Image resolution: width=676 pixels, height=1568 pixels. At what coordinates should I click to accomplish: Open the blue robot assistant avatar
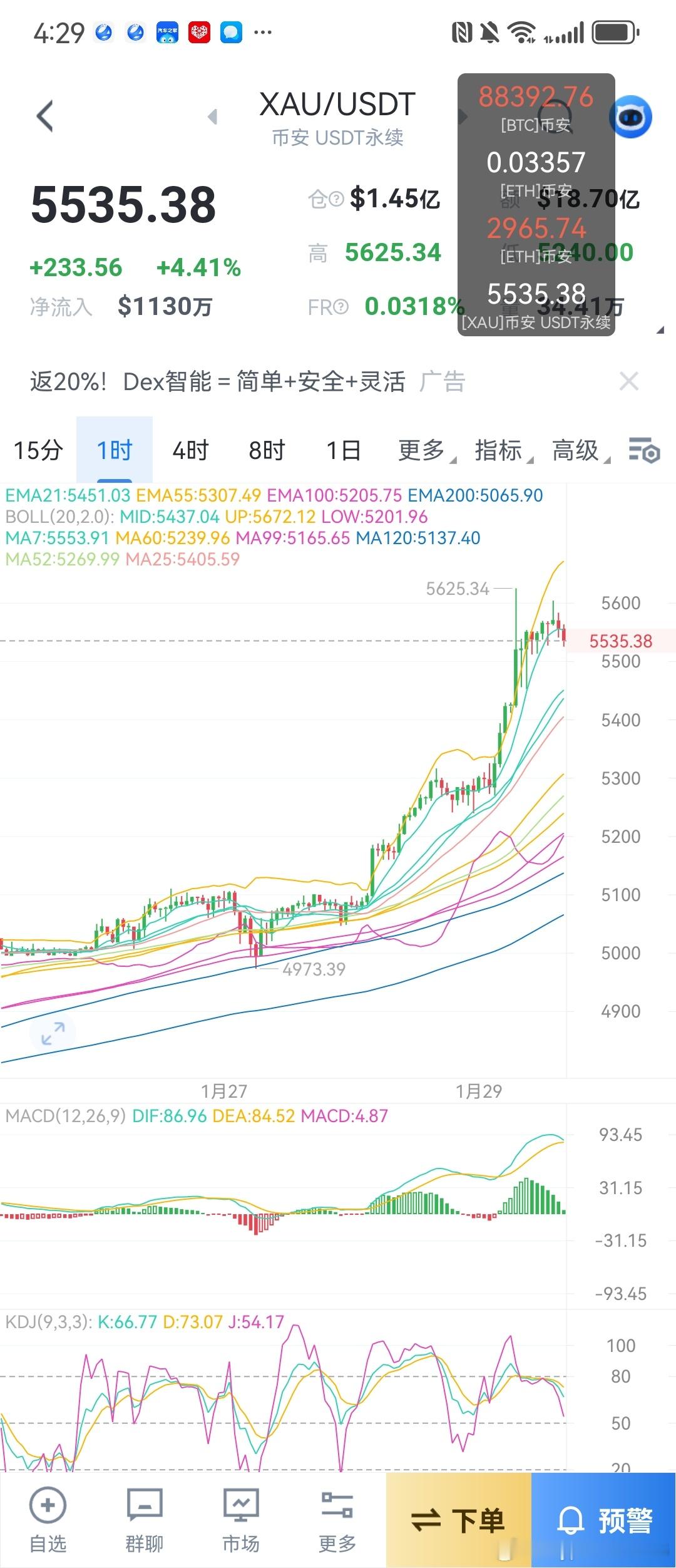coord(631,117)
